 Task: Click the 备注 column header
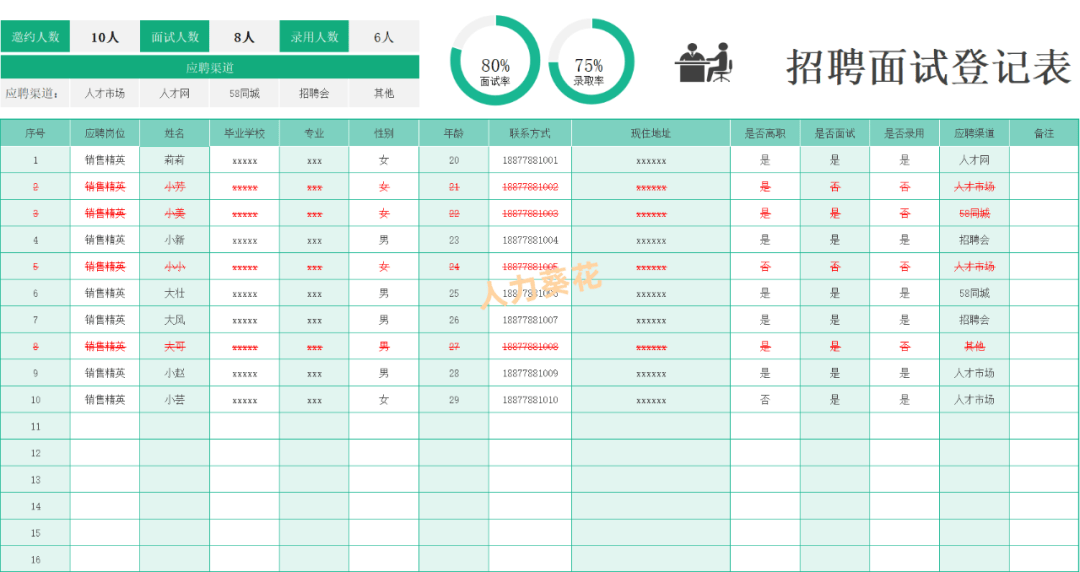pyautogui.click(x=1044, y=134)
